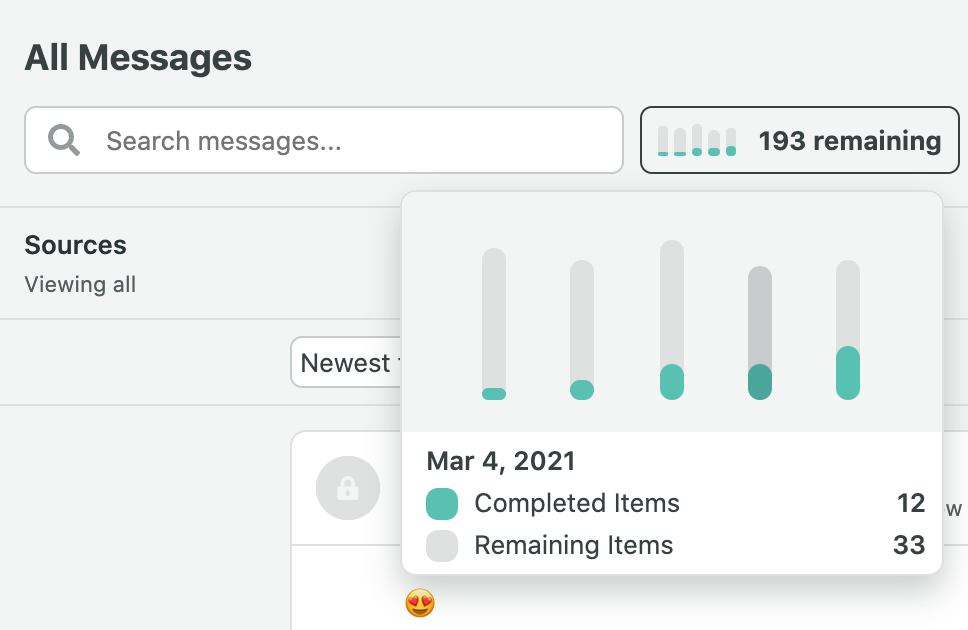Open the 193 remaining progress button
The image size is (968, 630).
pos(799,140)
